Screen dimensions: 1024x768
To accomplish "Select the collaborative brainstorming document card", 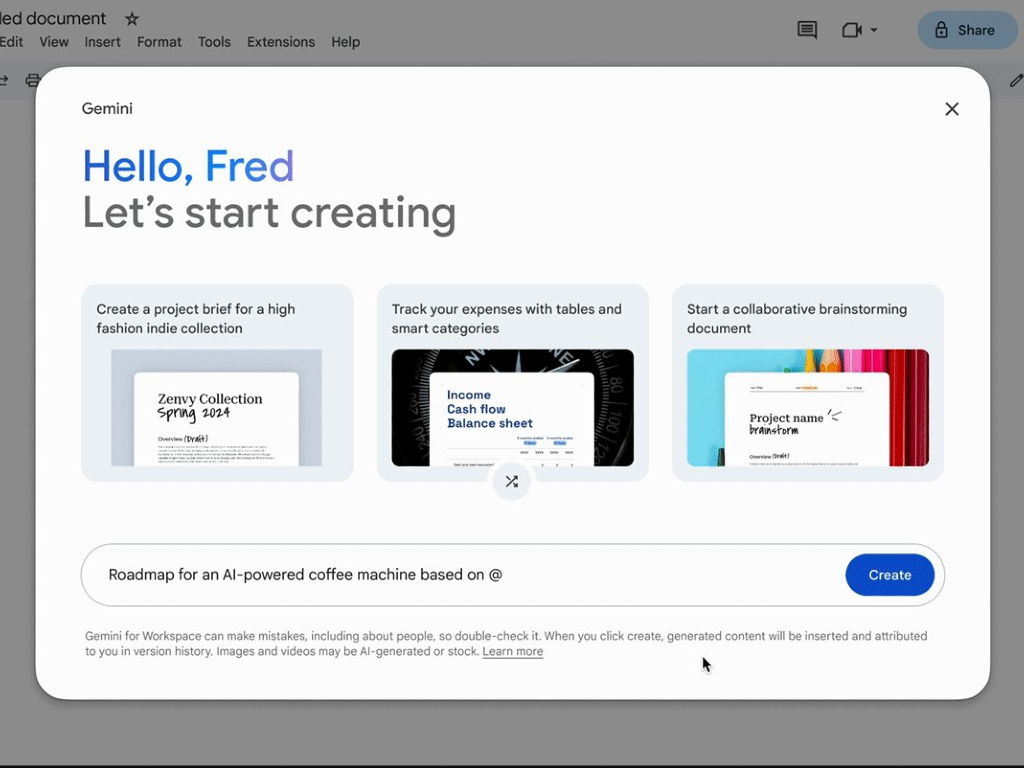I will click(808, 383).
